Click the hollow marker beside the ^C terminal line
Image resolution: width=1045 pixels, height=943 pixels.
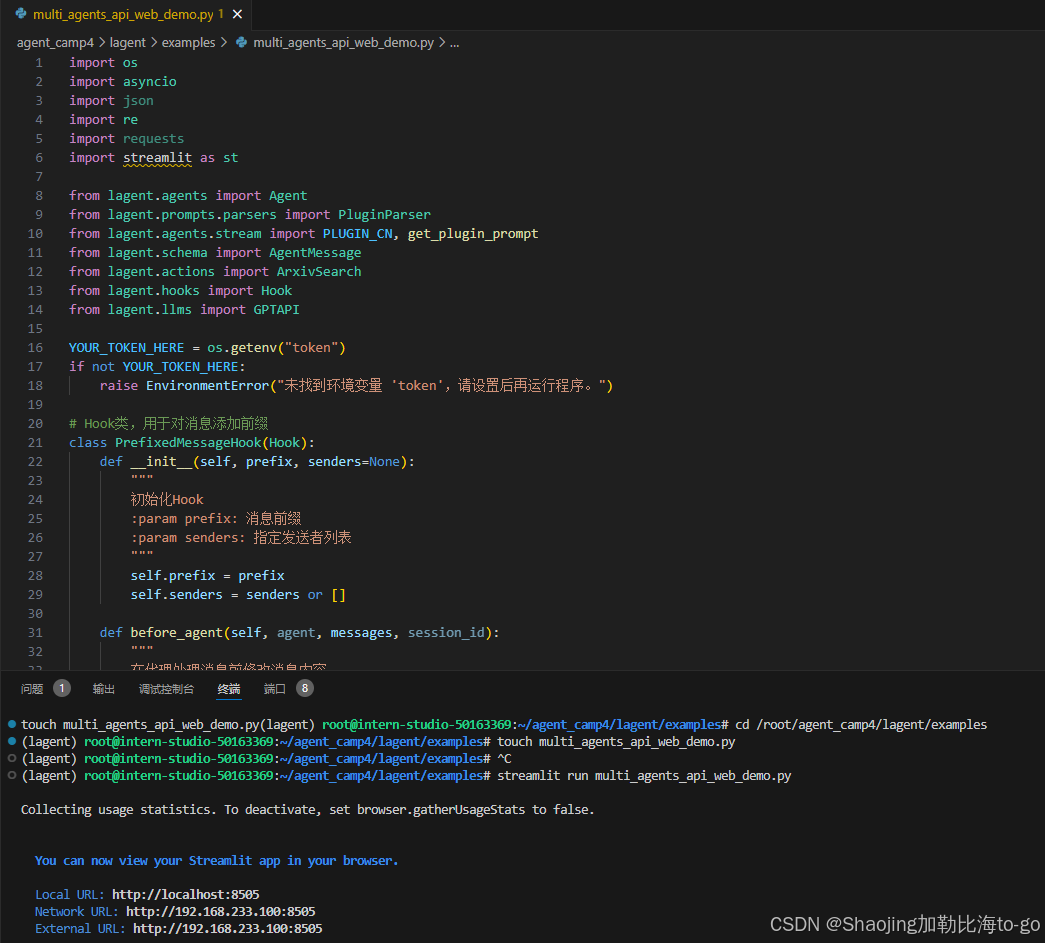pos(12,758)
